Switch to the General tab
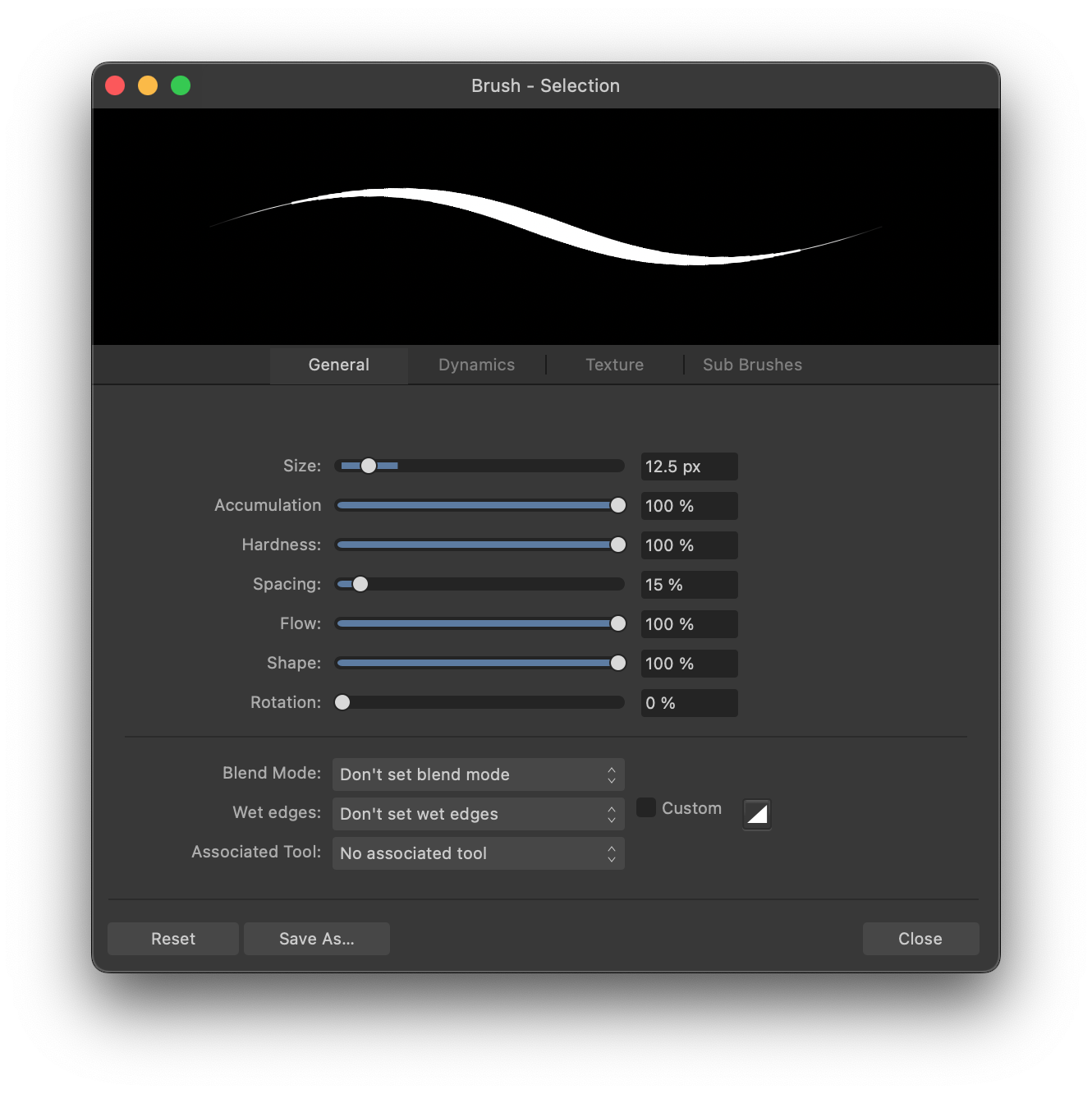The width and height of the screenshot is (1092, 1094). pyautogui.click(x=339, y=365)
